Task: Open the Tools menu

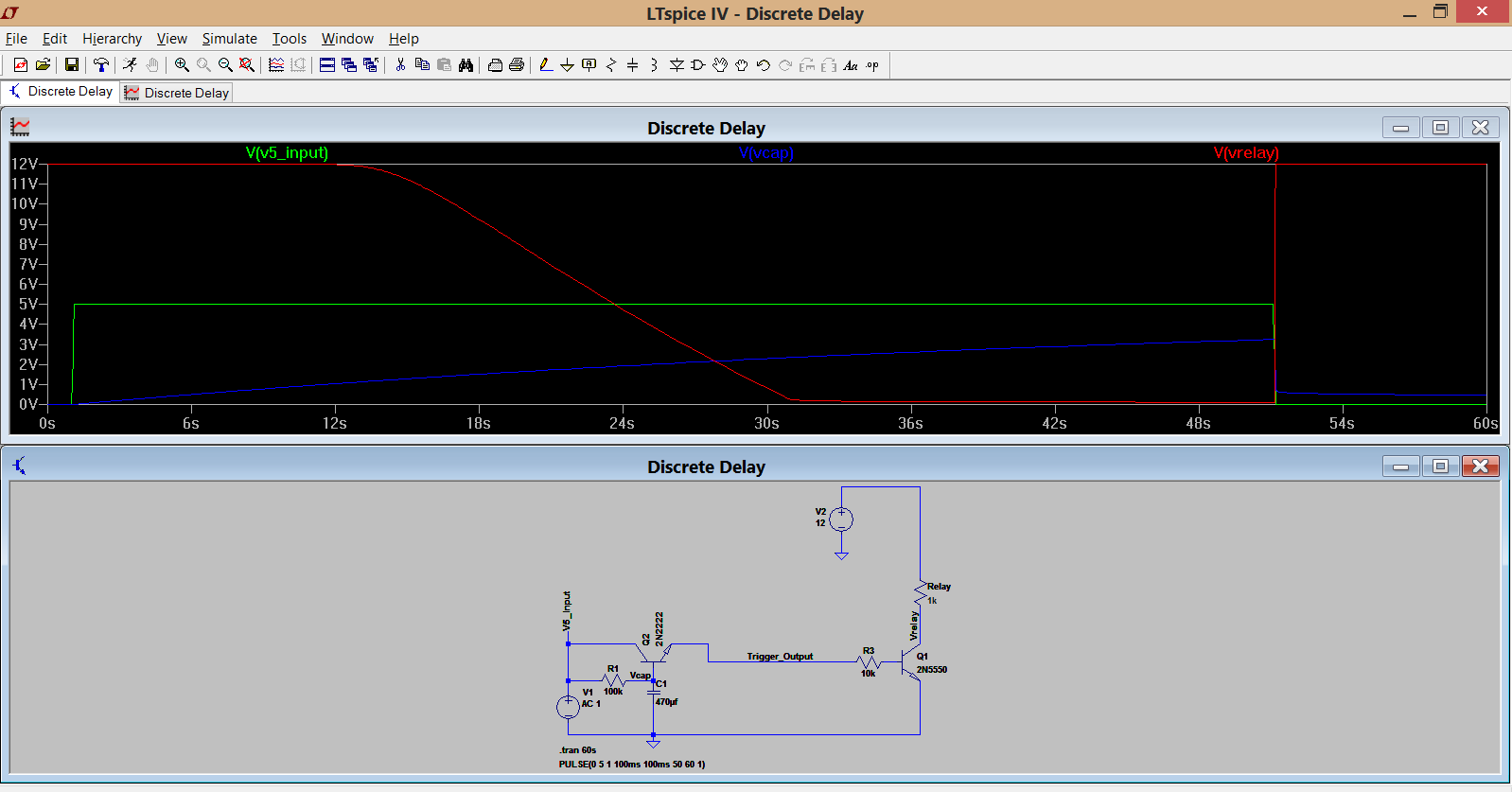Action: [x=290, y=39]
